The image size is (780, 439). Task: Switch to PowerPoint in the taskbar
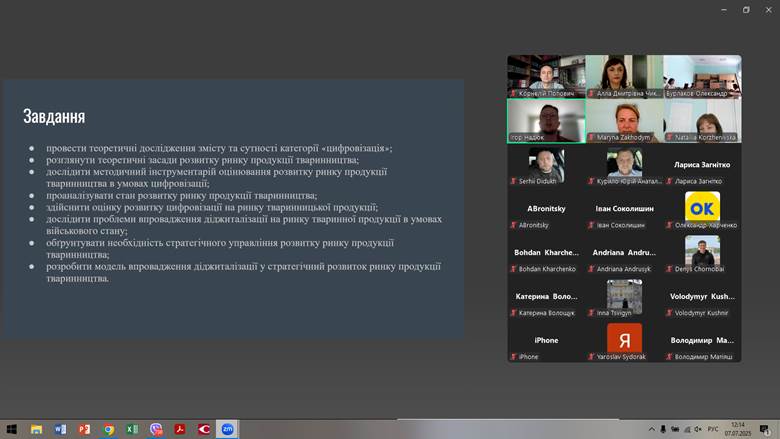(x=84, y=429)
